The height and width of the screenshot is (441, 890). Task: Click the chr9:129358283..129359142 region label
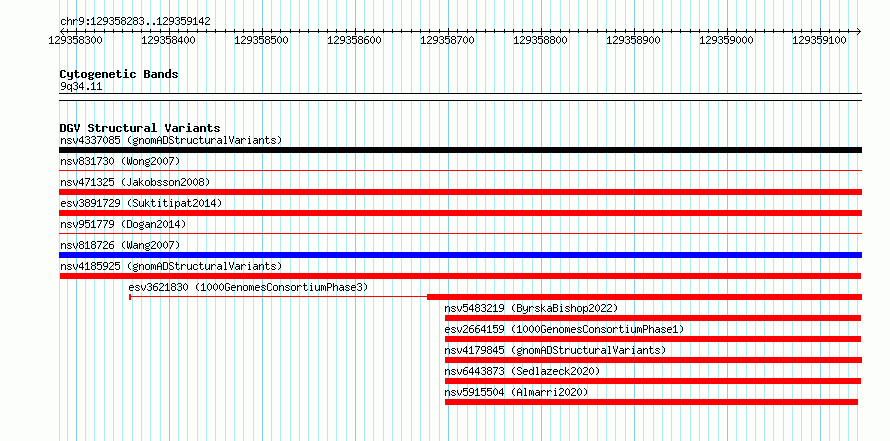point(135,22)
